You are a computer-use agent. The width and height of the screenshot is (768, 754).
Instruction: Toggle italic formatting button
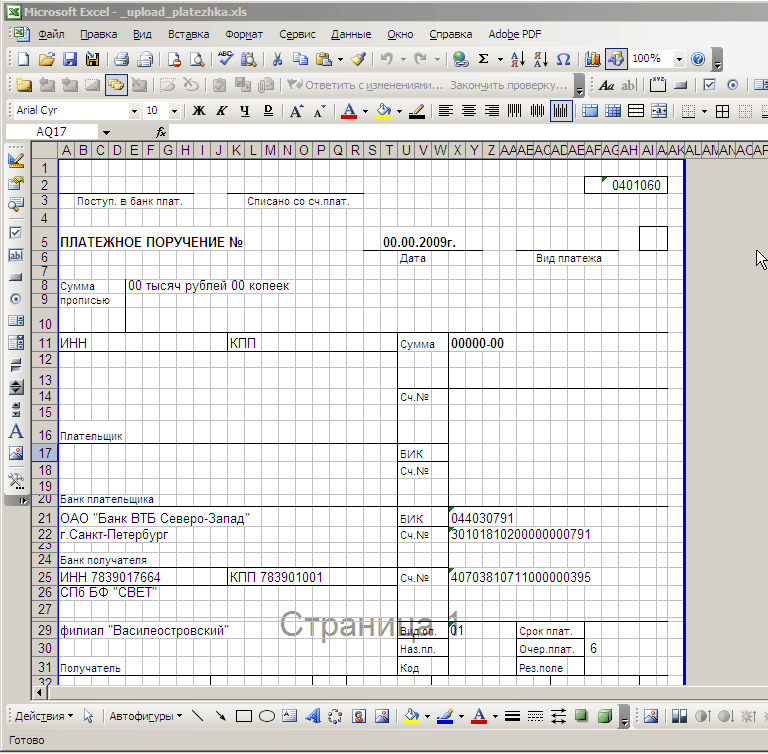click(221, 110)
